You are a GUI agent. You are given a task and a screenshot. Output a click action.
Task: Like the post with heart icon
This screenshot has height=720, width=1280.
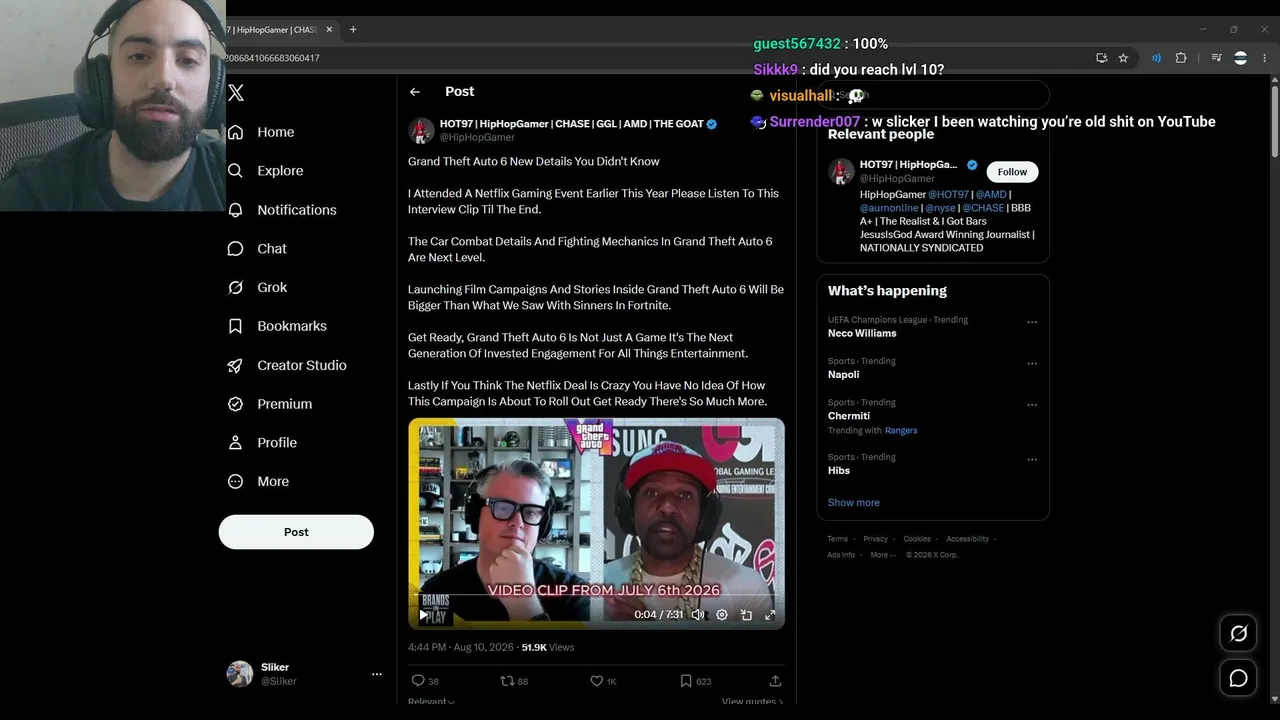597,681
